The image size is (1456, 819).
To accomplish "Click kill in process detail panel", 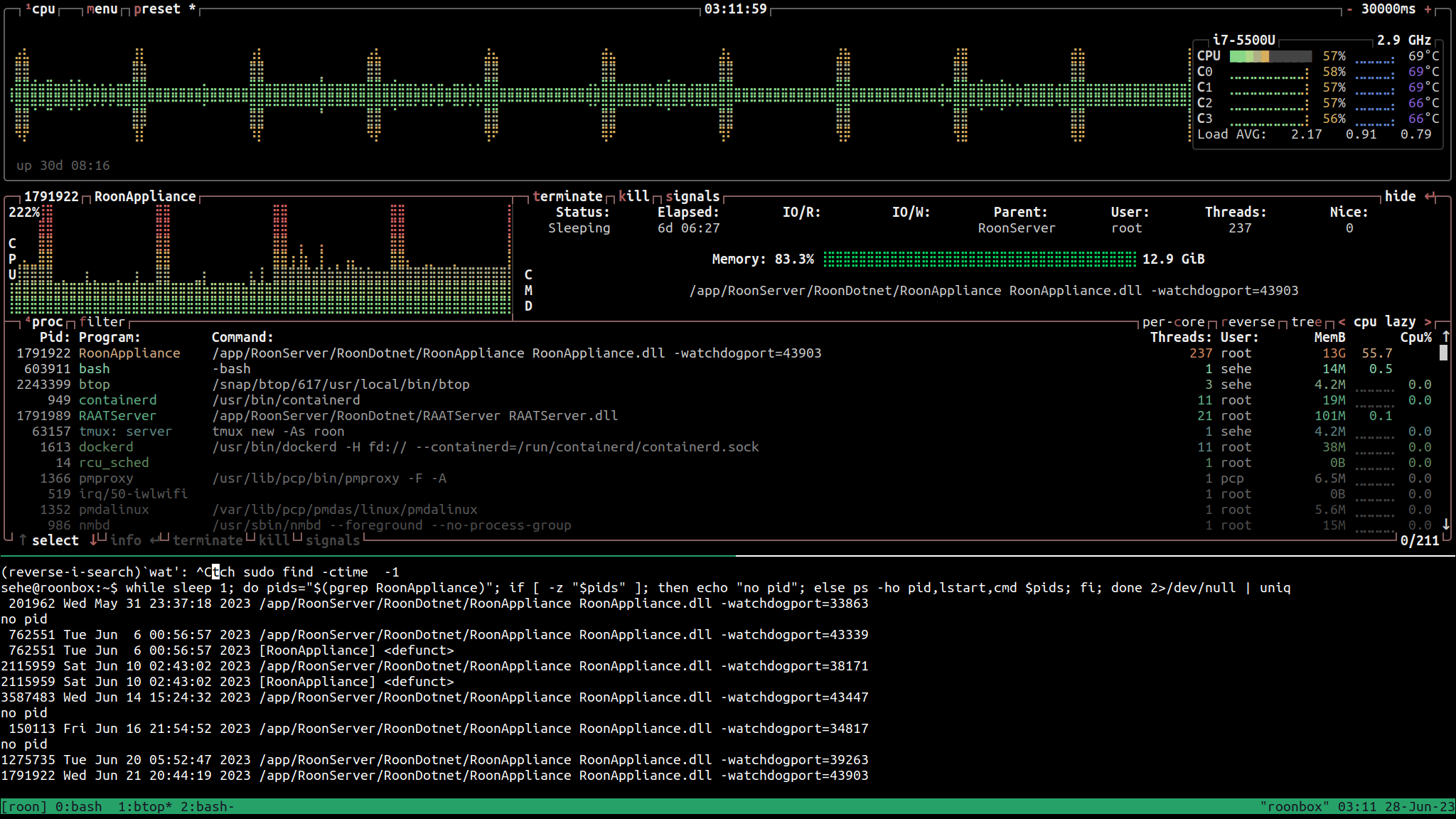I will [634, 196].
